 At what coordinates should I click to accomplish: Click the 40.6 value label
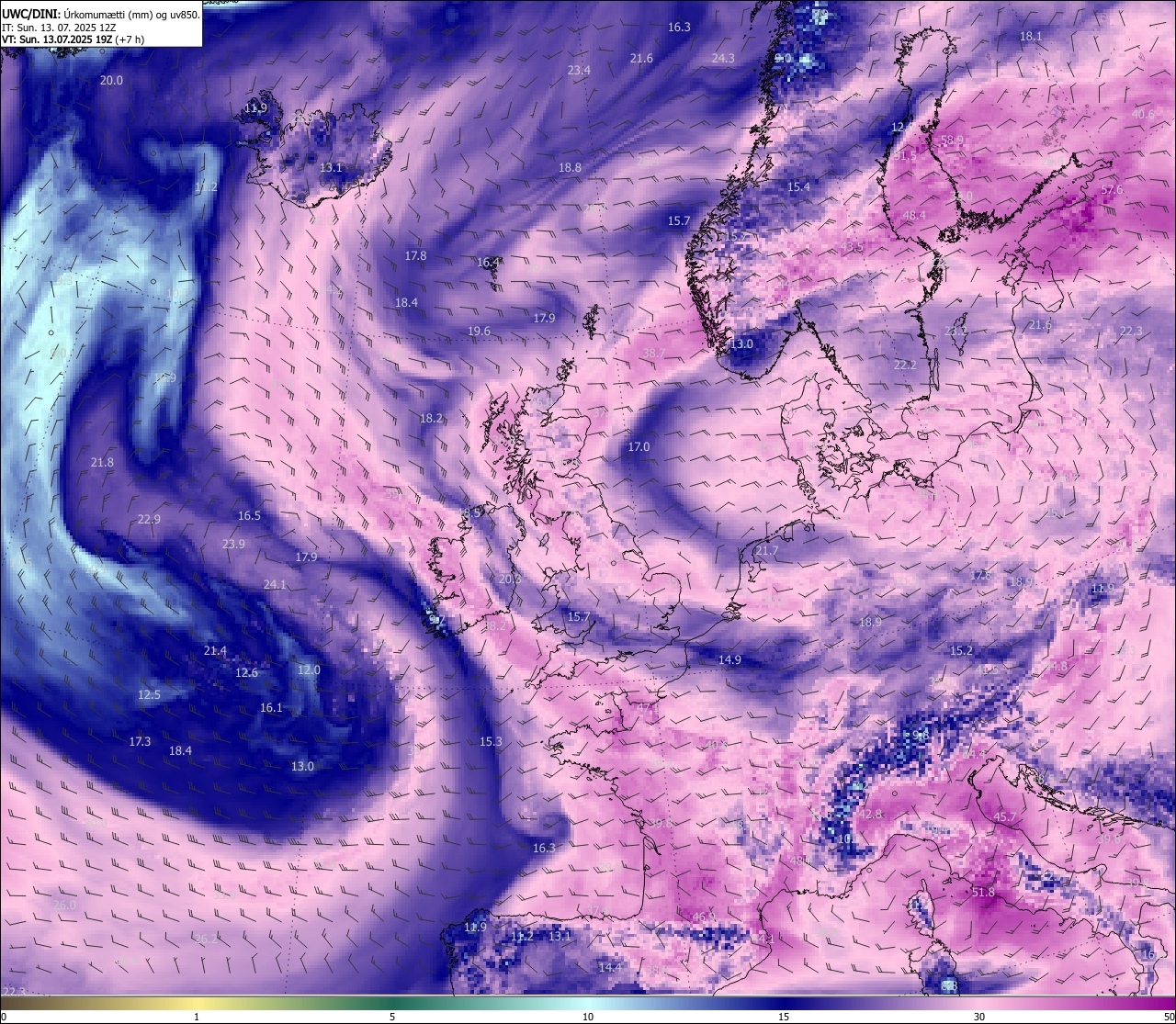(x=1143, y=115)
